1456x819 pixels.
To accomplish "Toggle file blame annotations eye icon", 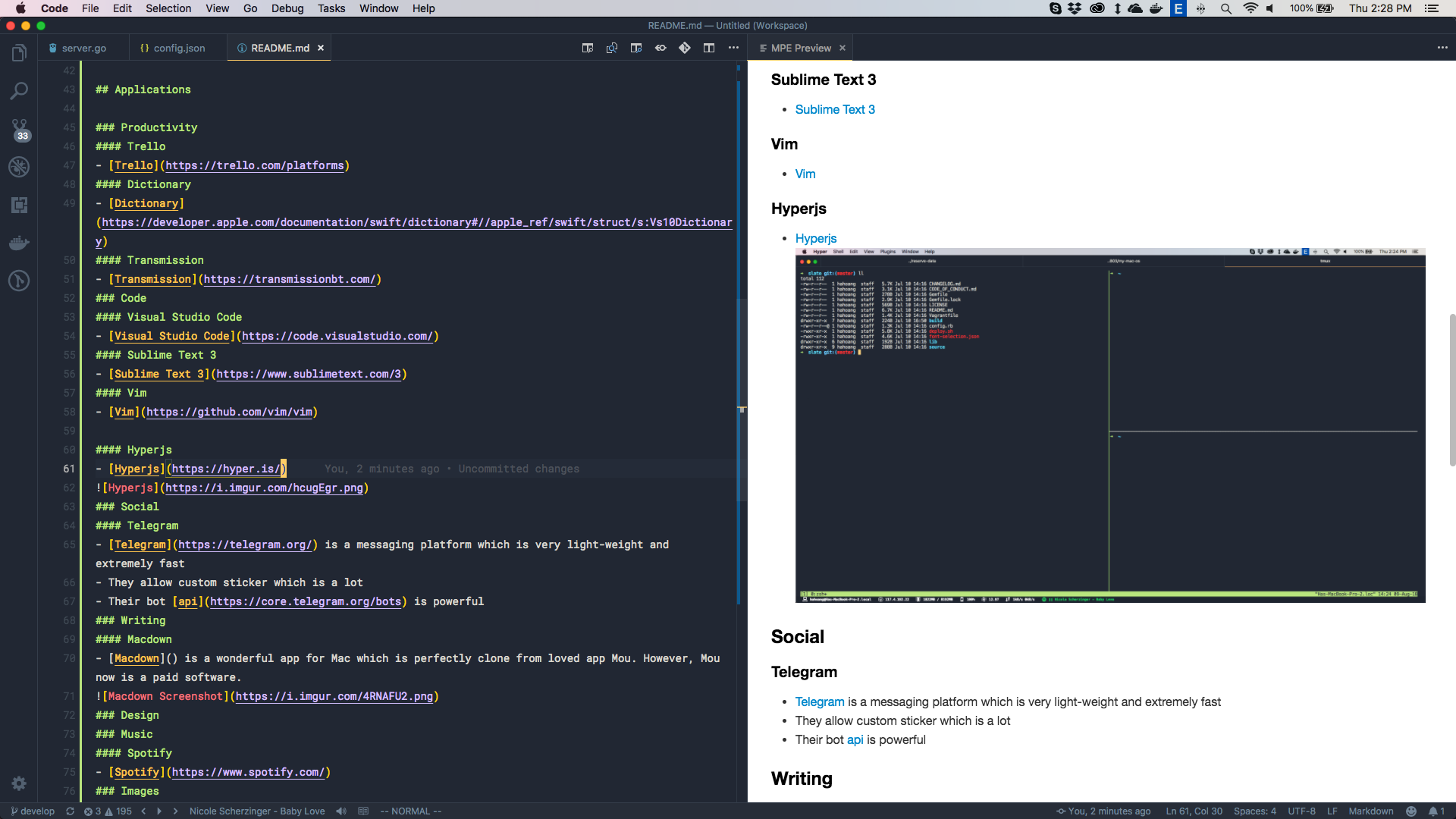I will (661, 48).
